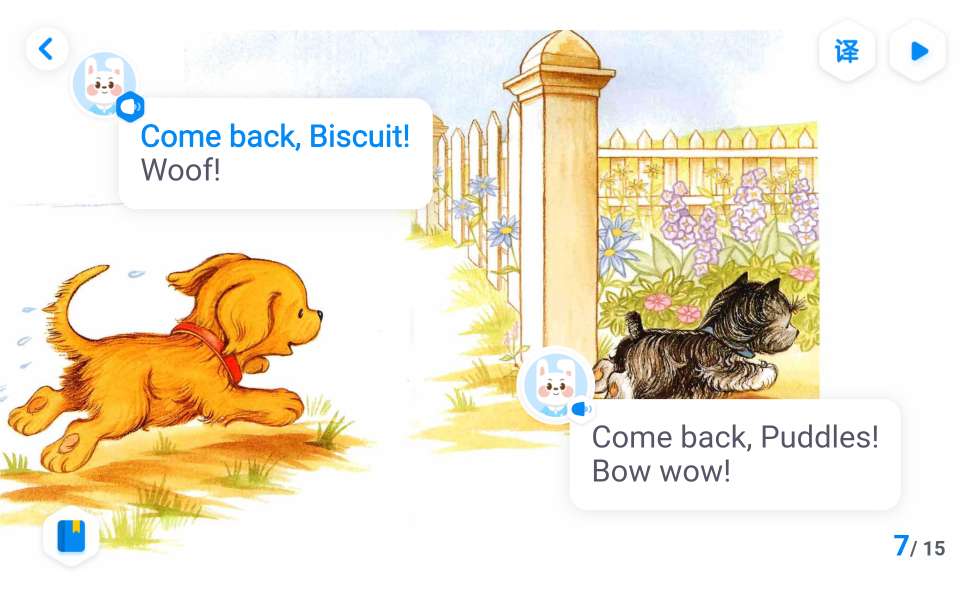Tap the word "Woof!"

180,170
